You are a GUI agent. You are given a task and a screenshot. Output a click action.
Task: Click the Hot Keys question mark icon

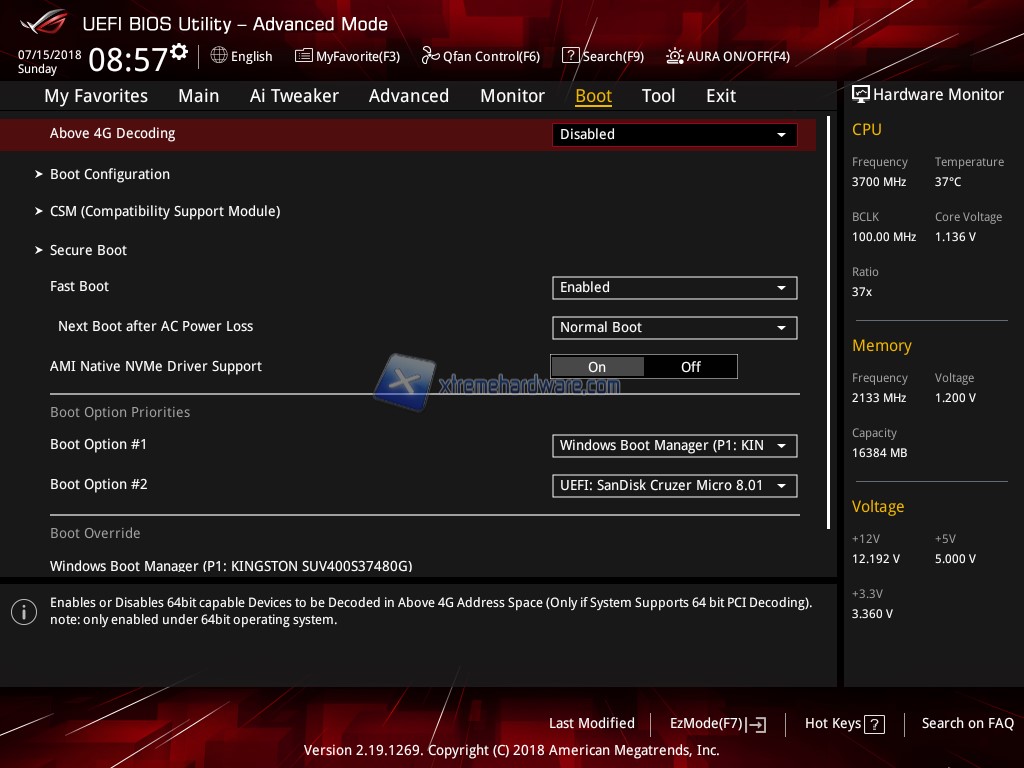[x=874, y=724]
